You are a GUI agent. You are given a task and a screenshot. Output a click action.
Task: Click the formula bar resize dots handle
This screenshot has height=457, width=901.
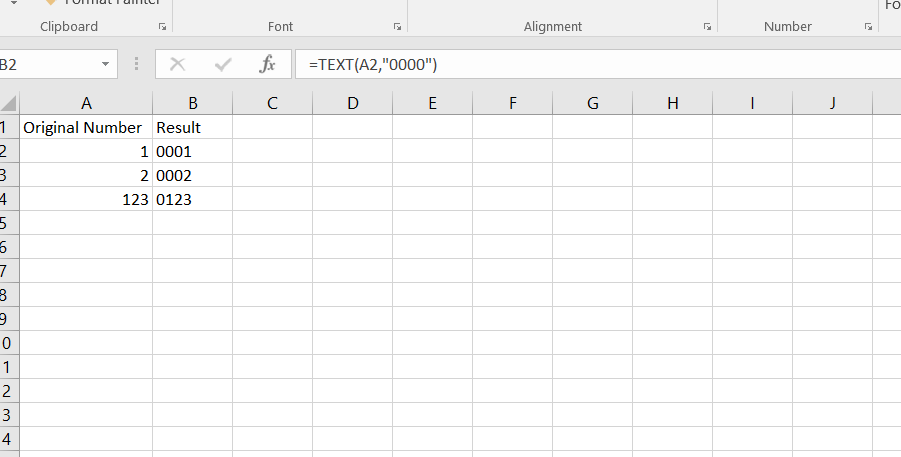tap(136, 65)
